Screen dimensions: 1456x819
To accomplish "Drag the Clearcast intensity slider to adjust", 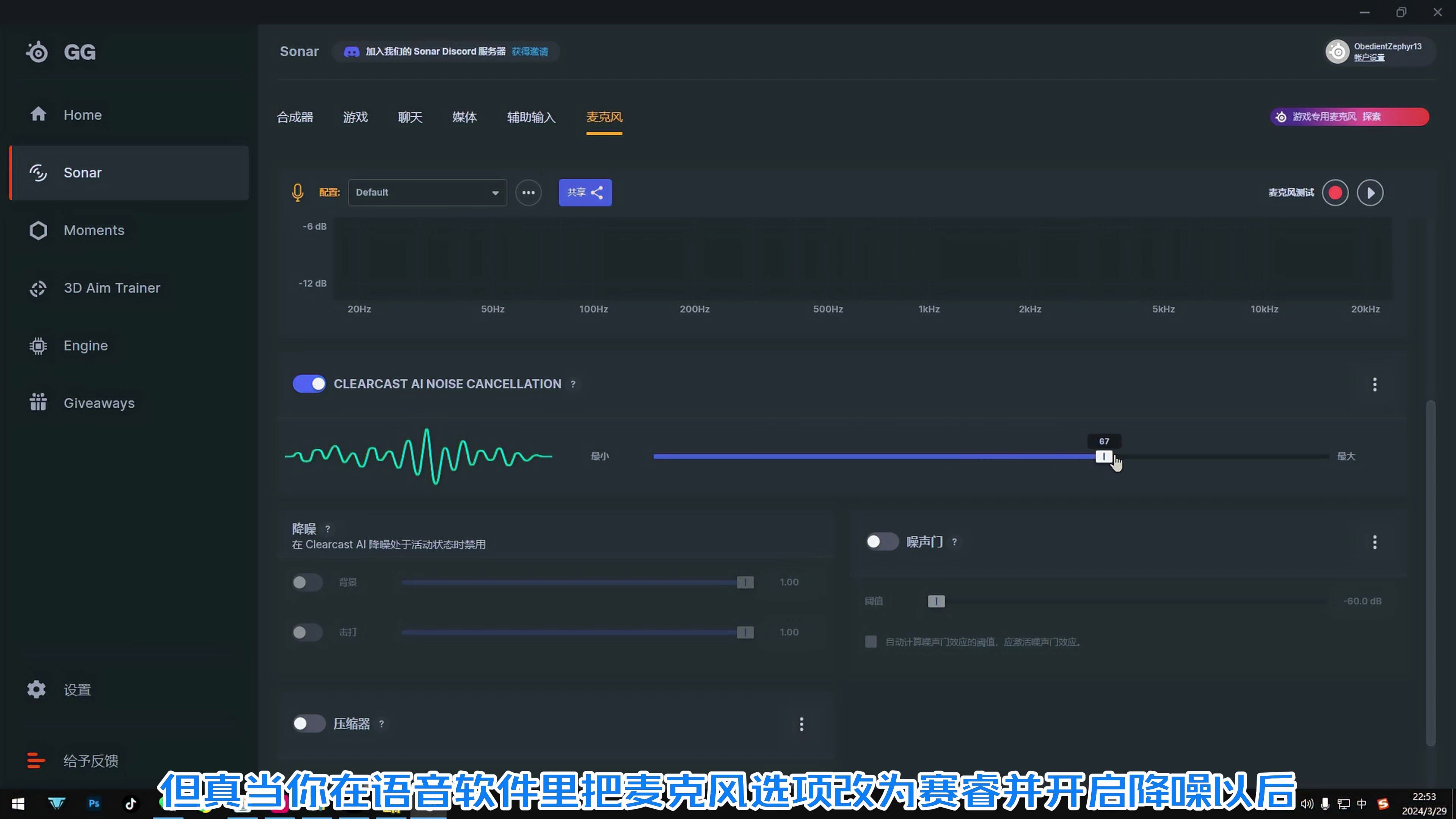I will 1103,456.
